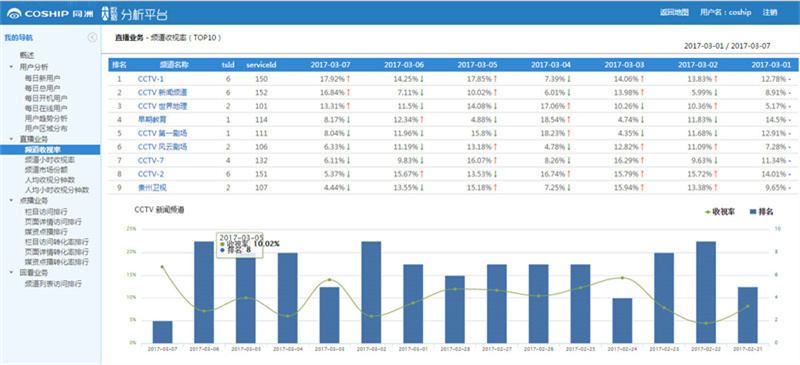Click the 2017-03-07 column header

pyautogui.click(x=331, y=65)
